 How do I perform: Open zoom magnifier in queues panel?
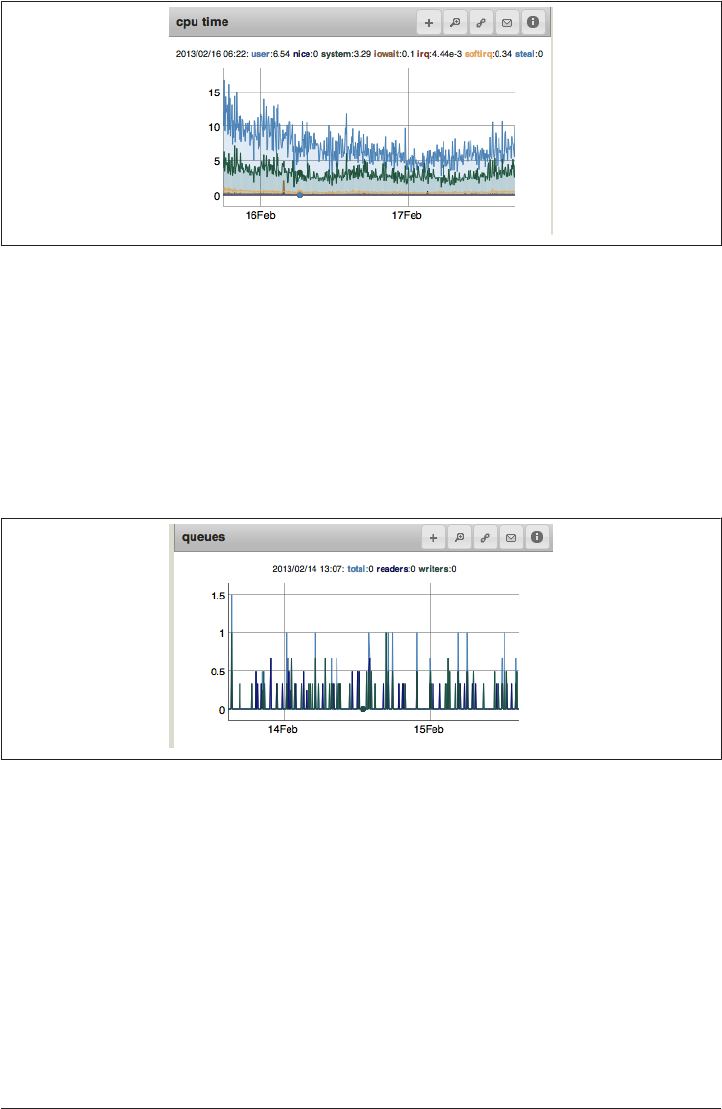pyautogui.click(x=460, y=538)
